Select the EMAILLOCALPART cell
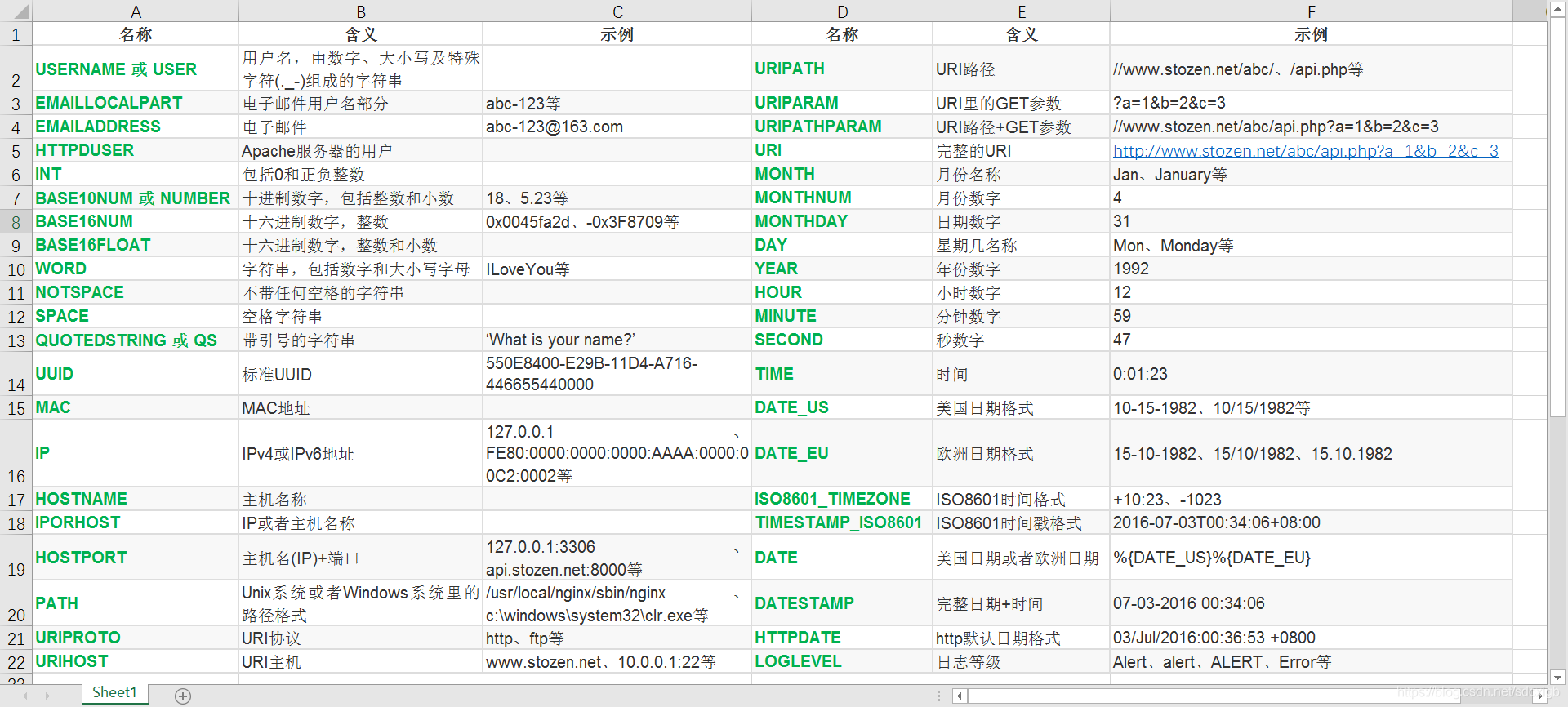 coord(136,103)
